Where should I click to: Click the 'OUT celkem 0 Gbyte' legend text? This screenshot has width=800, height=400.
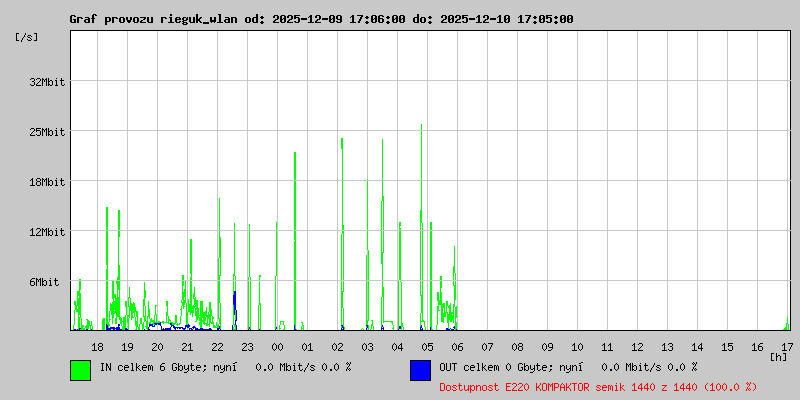(x=495, y=367)
